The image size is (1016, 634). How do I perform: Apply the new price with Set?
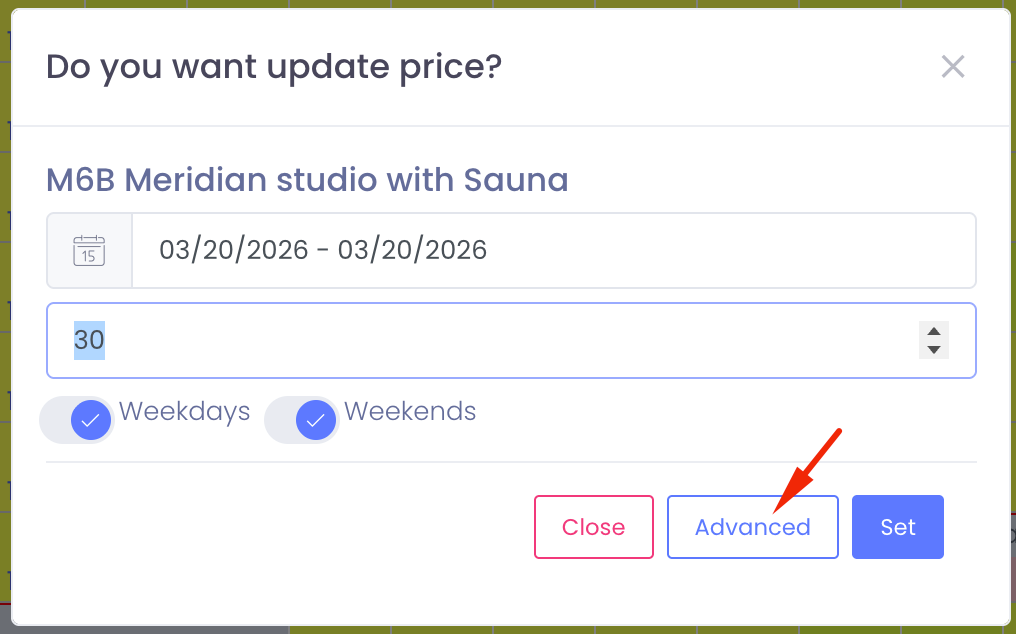coord(897,526)
